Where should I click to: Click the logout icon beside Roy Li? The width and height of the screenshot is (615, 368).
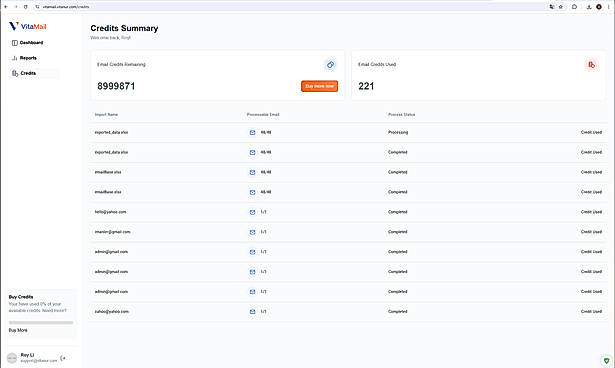pos(63,358)
